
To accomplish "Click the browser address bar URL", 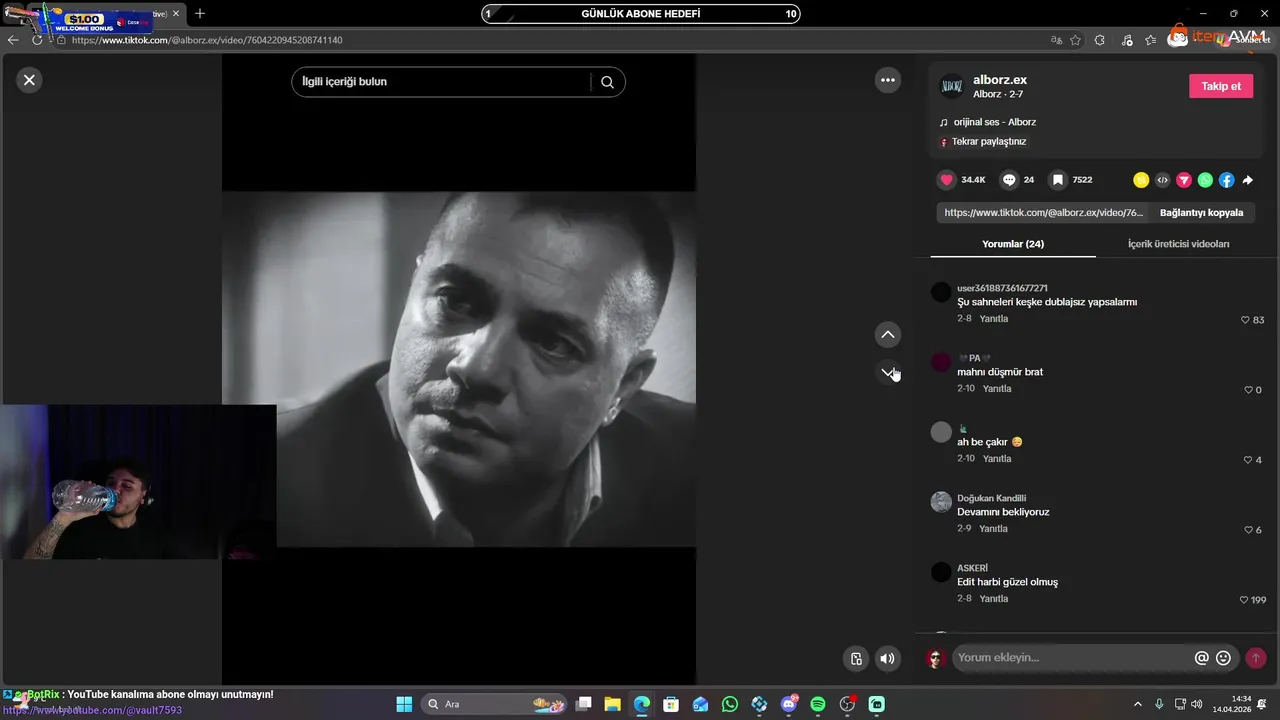I will click(207, 40).
